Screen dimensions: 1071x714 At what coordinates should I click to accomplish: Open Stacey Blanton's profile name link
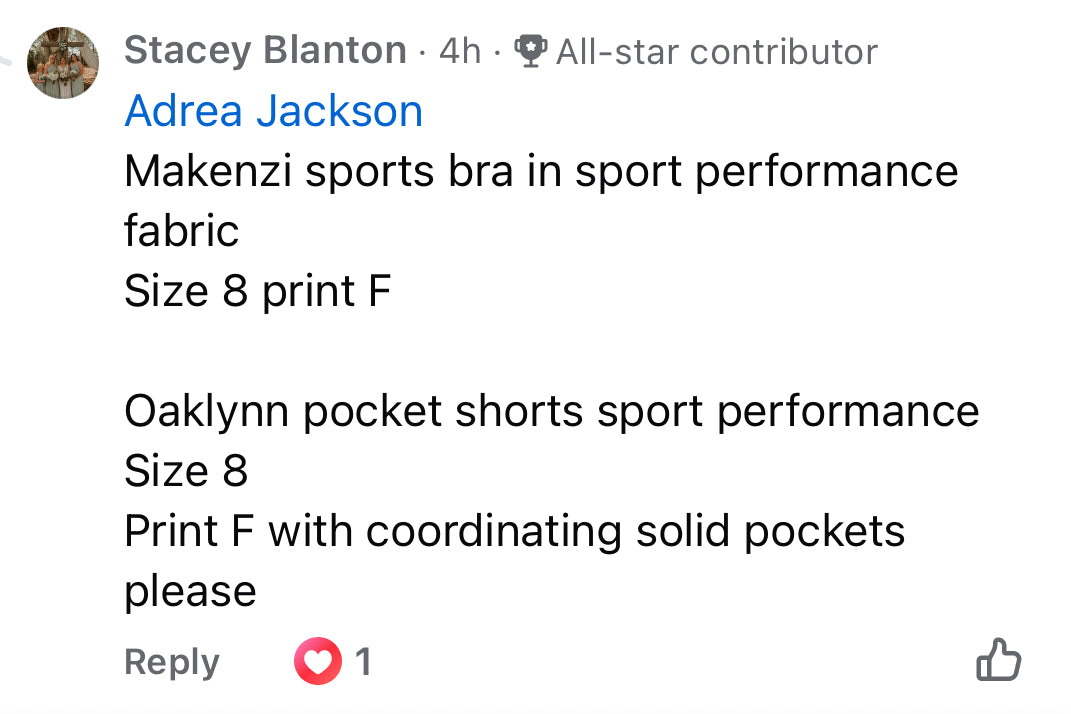(x=265, y=50)
